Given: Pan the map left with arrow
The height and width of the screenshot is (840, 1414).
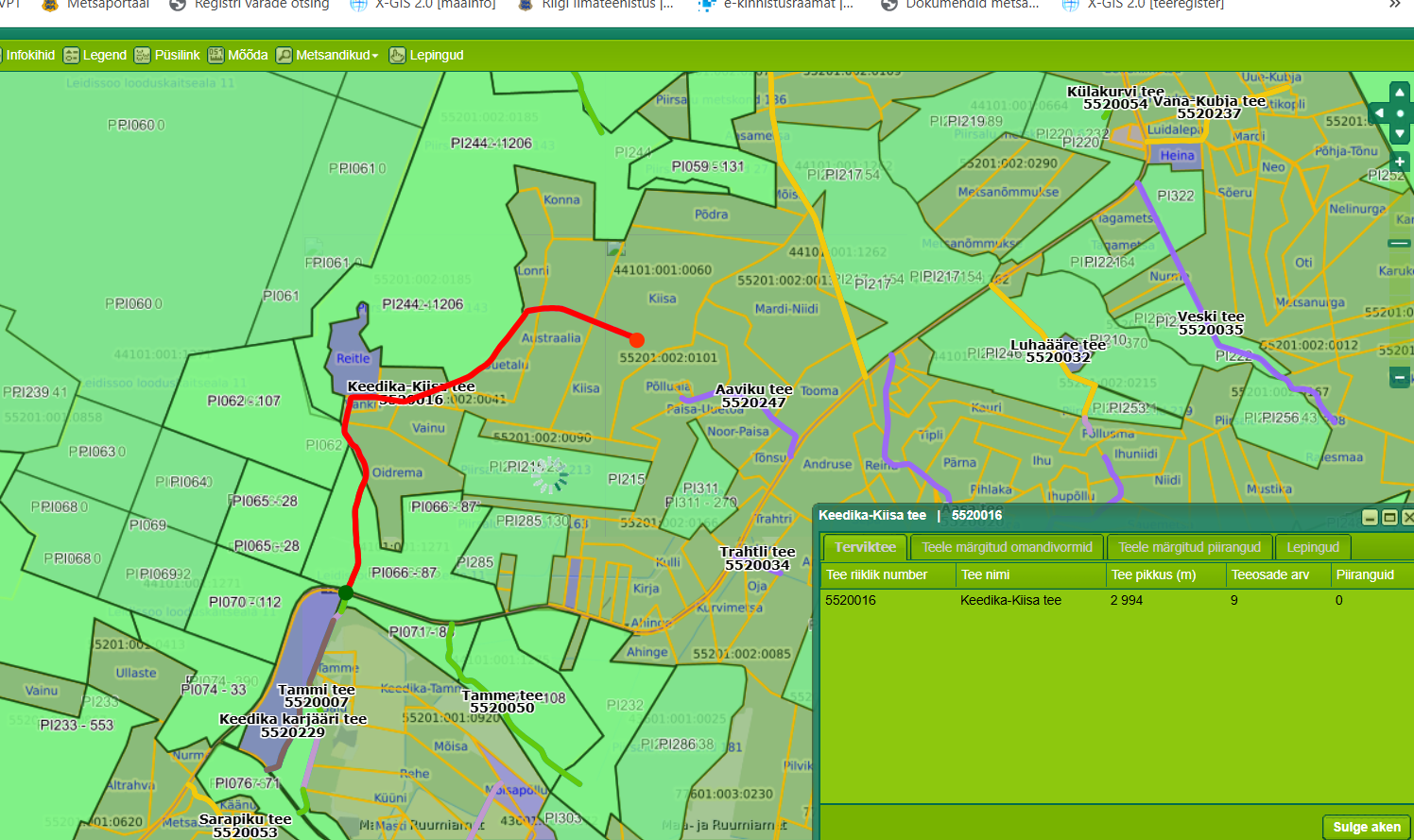Looking at the screenshot, I should coord(1379,113).
